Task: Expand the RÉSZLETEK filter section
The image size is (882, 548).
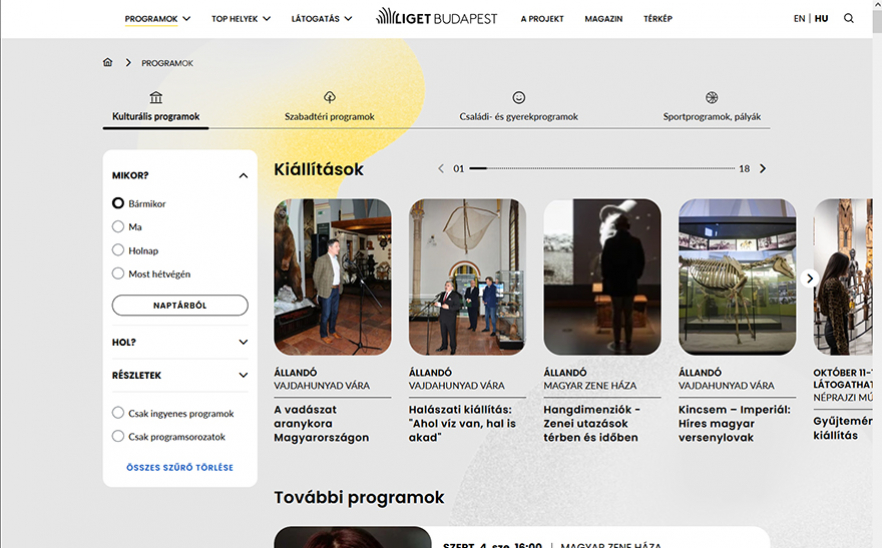Action: (x=243, y=375)
